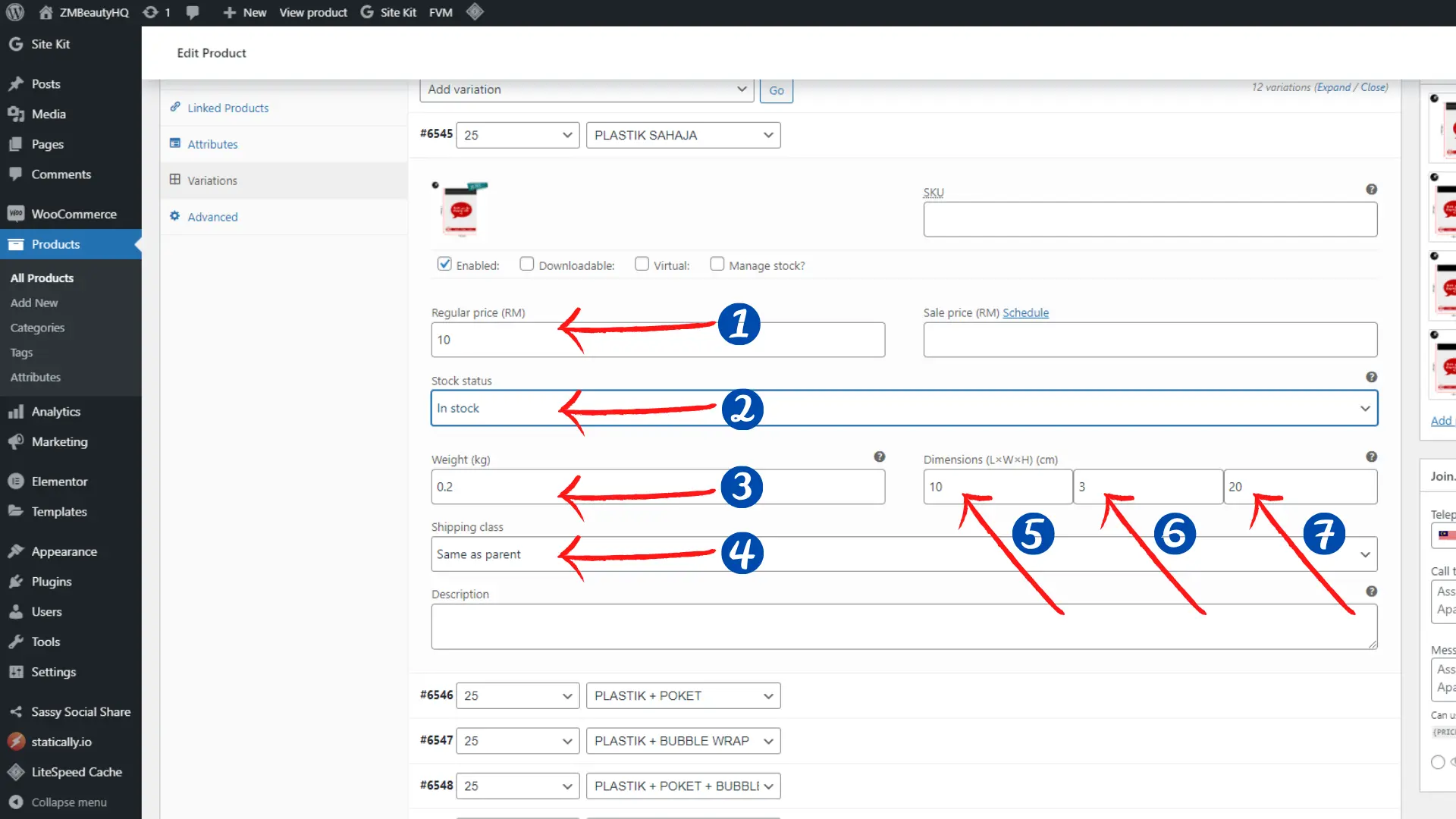The image size is (1456, 819).
Task: Open statically.io menu
Action: [x=71, y=742]
